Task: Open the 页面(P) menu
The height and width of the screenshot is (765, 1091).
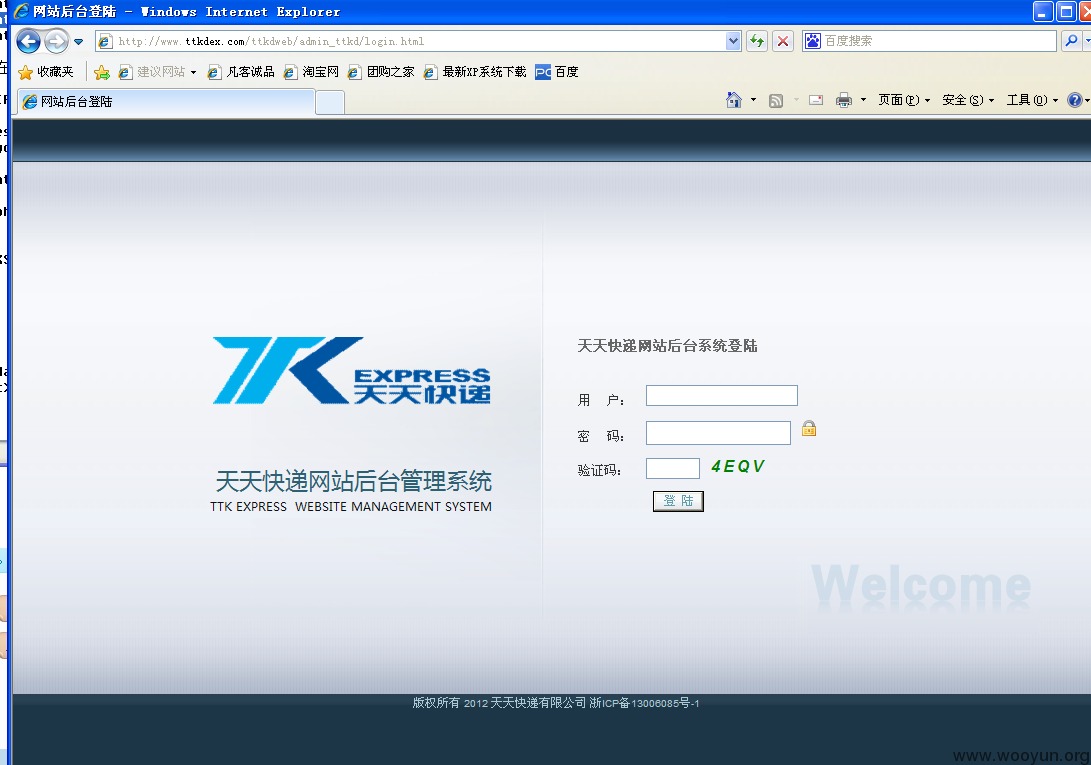Action: point(904,100)
